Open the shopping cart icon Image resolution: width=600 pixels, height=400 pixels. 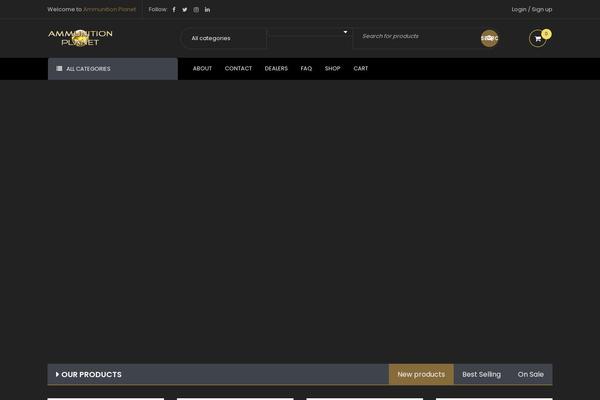[x=538, y=39]
